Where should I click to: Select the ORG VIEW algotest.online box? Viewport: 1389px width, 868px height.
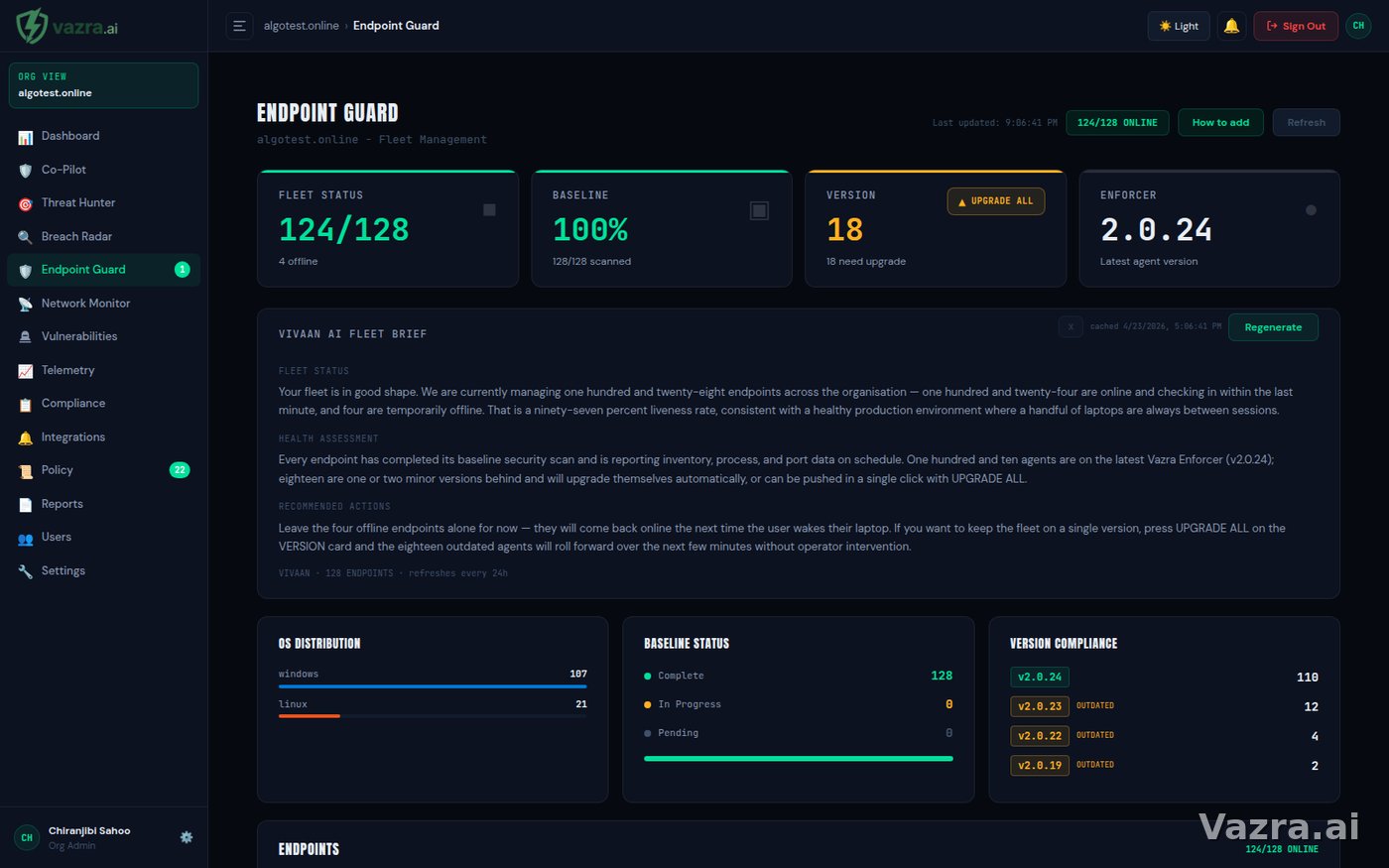coord(103,85)
